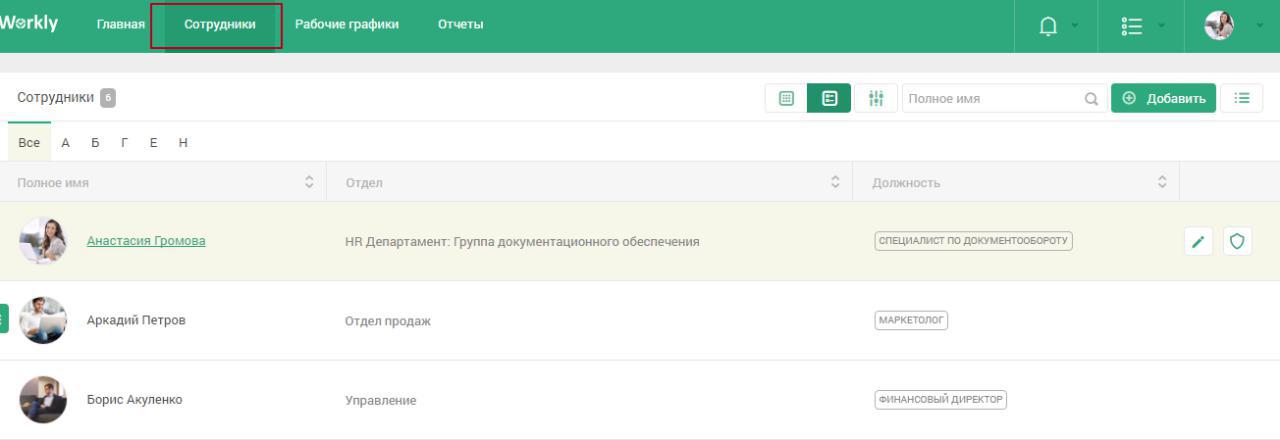This screenshot has width=1280, height=440.
Task: Click Отдел продаж department cell
Action: (387, 321)
